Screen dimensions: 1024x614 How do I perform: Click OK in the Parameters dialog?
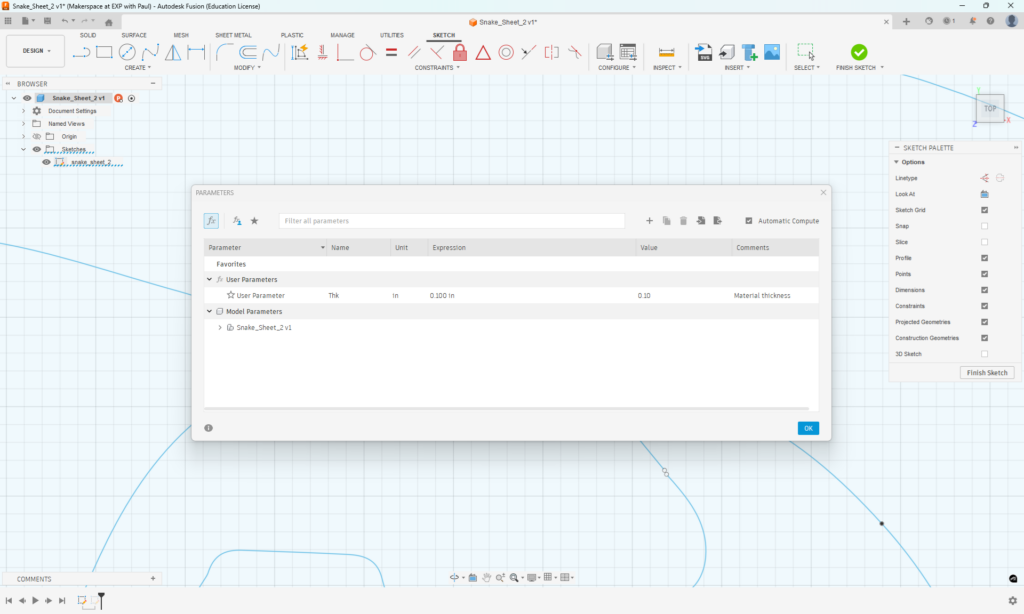coord(808,427)
